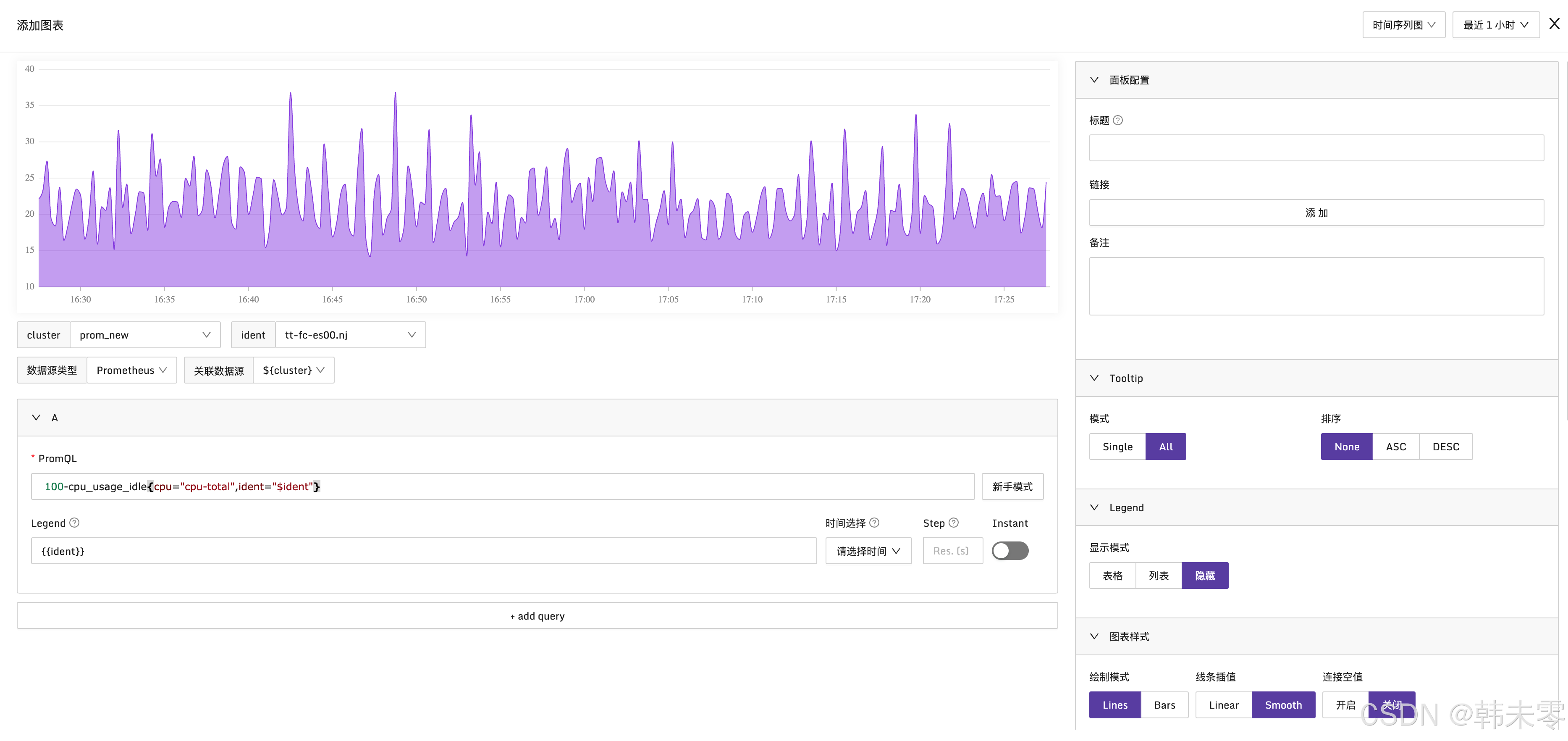This screenshot has width=1568, height=741.
Task: Close the add chart dialog with X
Action: tap(1554, 24)
